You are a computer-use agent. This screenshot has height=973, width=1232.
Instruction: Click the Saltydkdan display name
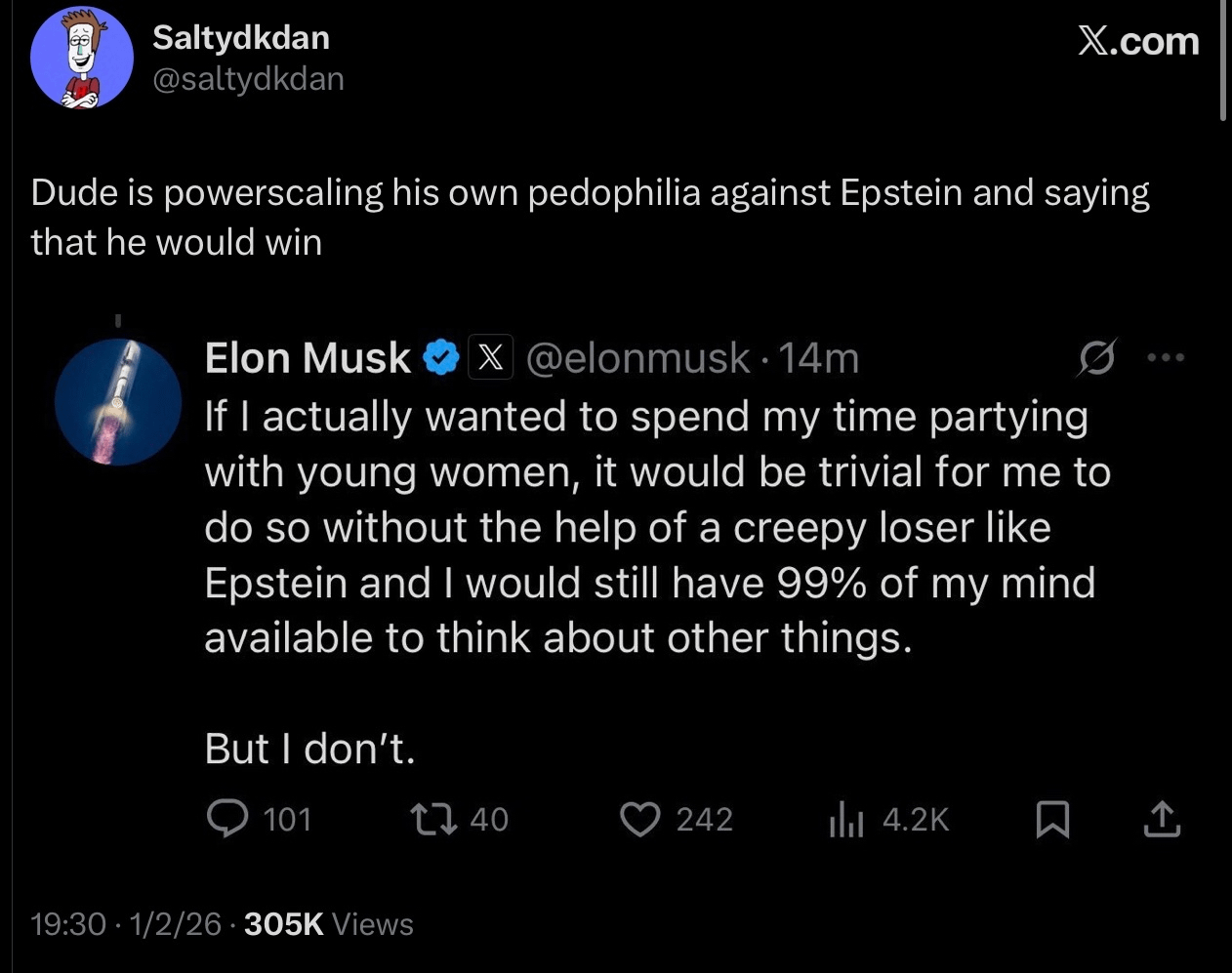click(241, 38)
